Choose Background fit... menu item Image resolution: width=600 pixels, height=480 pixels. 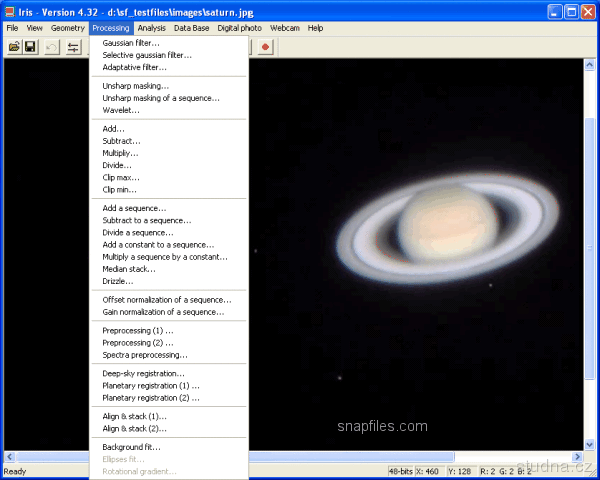[x=131, y=447]
